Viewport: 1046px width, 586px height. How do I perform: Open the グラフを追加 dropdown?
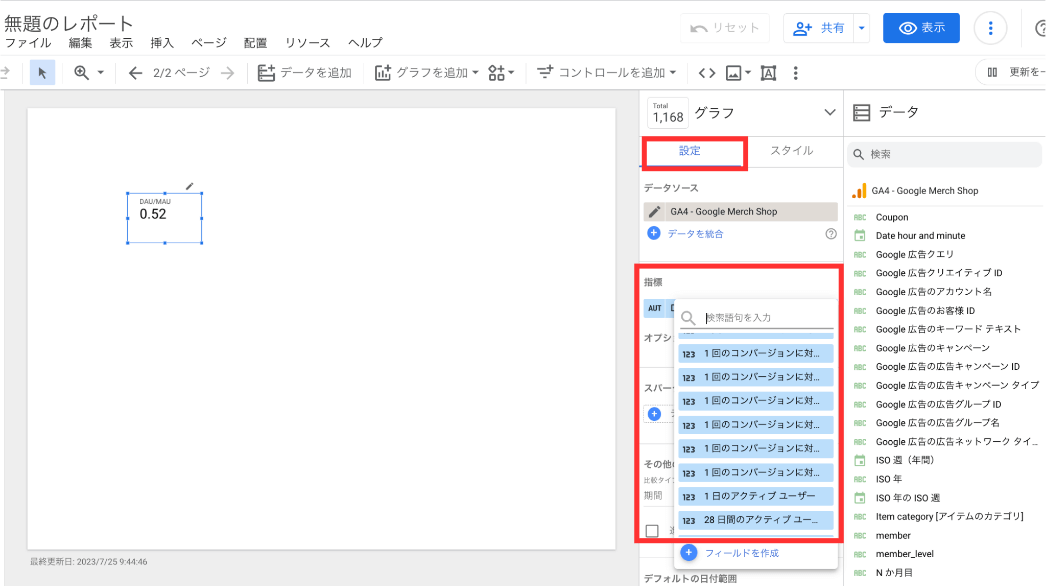[427, 73]
